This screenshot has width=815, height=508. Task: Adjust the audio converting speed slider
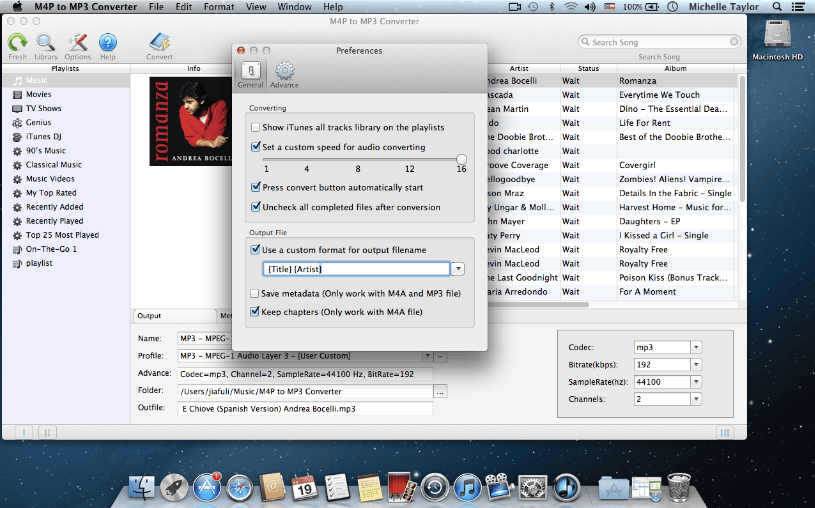pyautogui.click(x=461, y=159)
